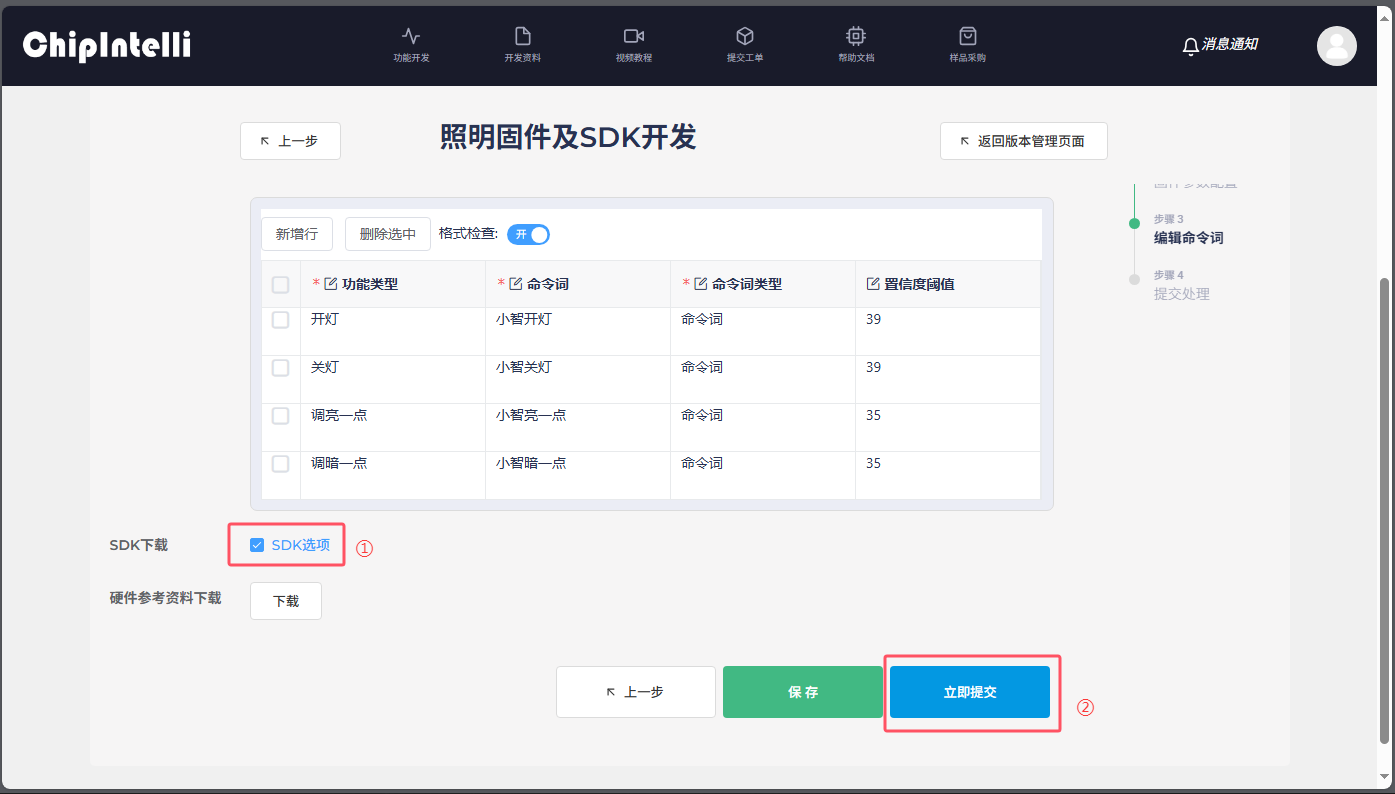This screenshot has width=1395, height=794.
Task: Check the 关灯 row checkbox
Action: tap(281, 368)
